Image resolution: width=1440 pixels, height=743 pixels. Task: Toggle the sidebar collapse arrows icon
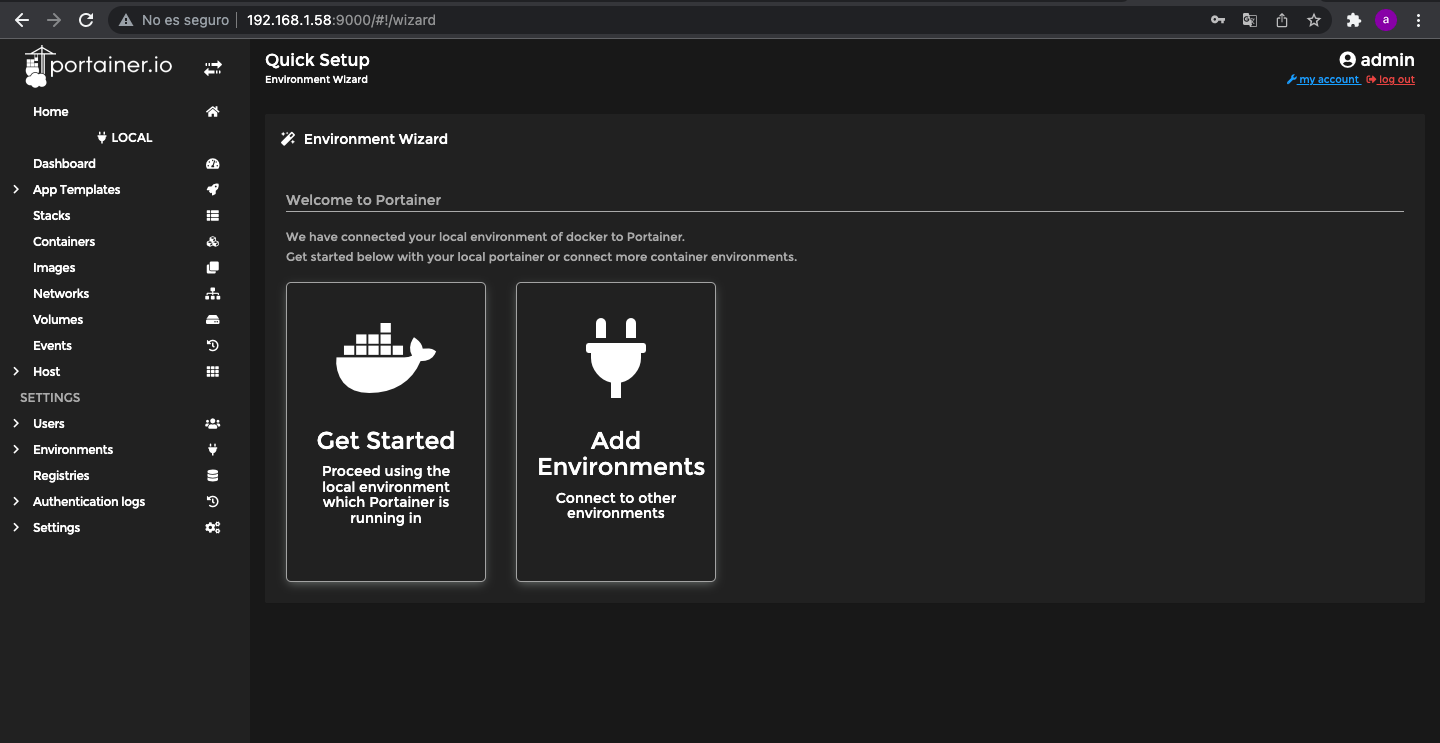point(213,68)
